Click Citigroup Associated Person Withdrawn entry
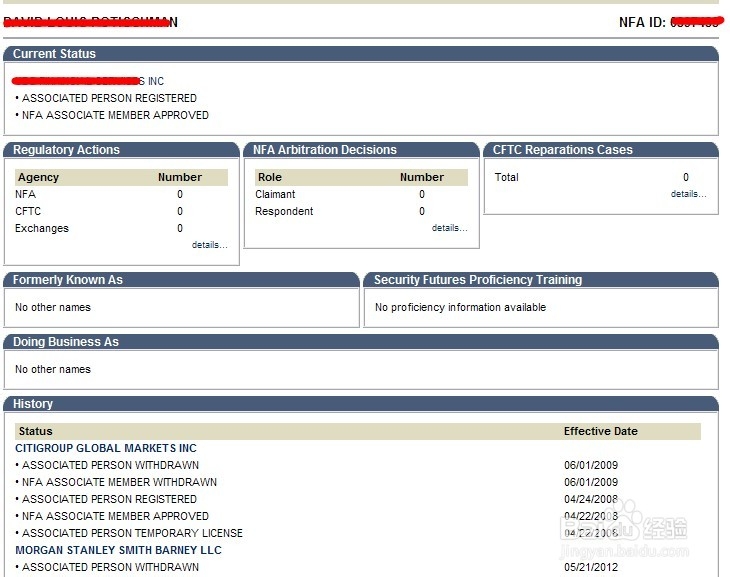 coord(110,465)
